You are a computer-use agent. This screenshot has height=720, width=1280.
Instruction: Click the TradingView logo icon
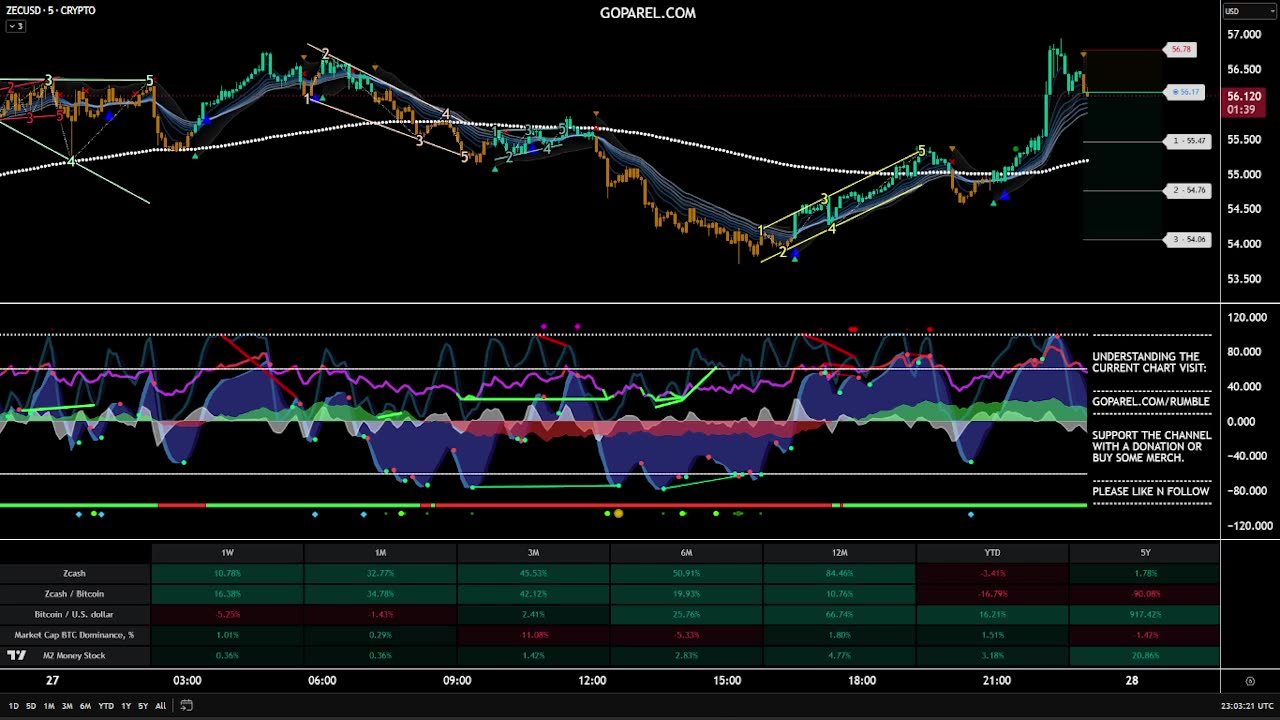(16, 656)
